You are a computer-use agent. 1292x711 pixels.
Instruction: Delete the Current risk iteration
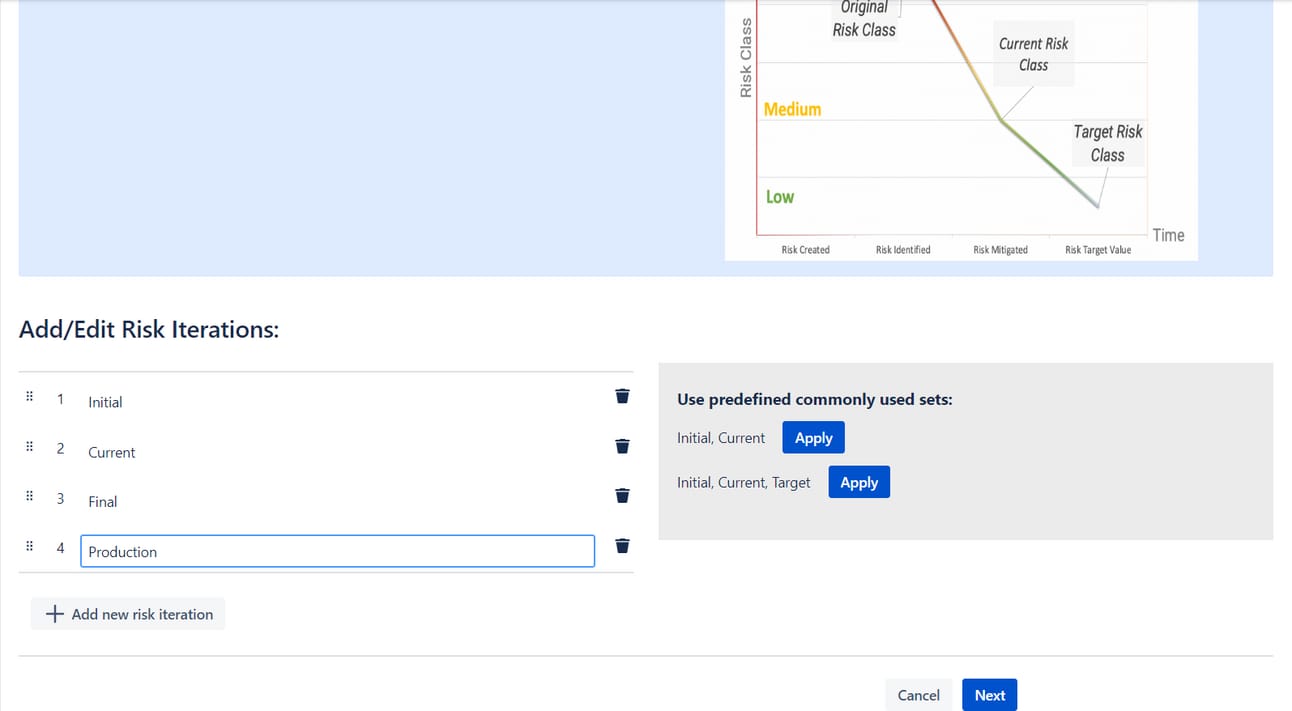pos(622,446)
